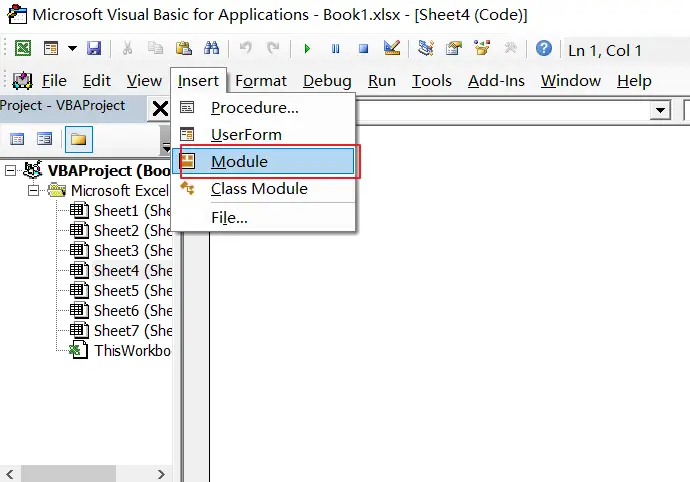Click project pane scrollbar right arrow
Viewport: 690px width, 482px height.
click(x=161, y=474)
